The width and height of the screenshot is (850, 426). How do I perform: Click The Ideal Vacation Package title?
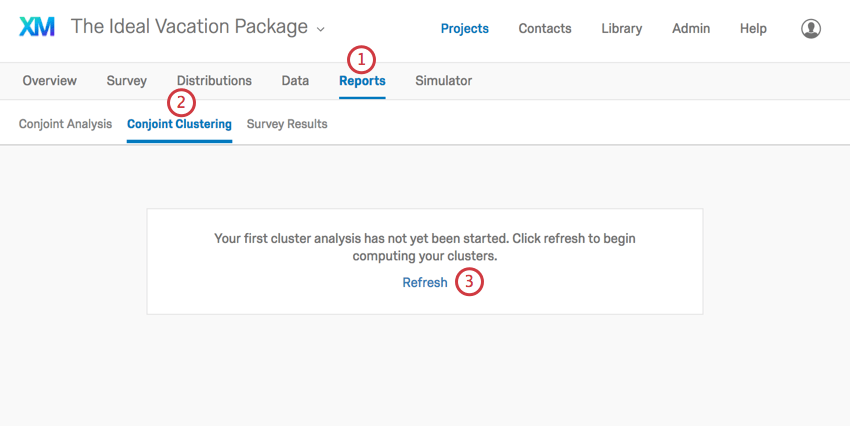coord(189,27)
